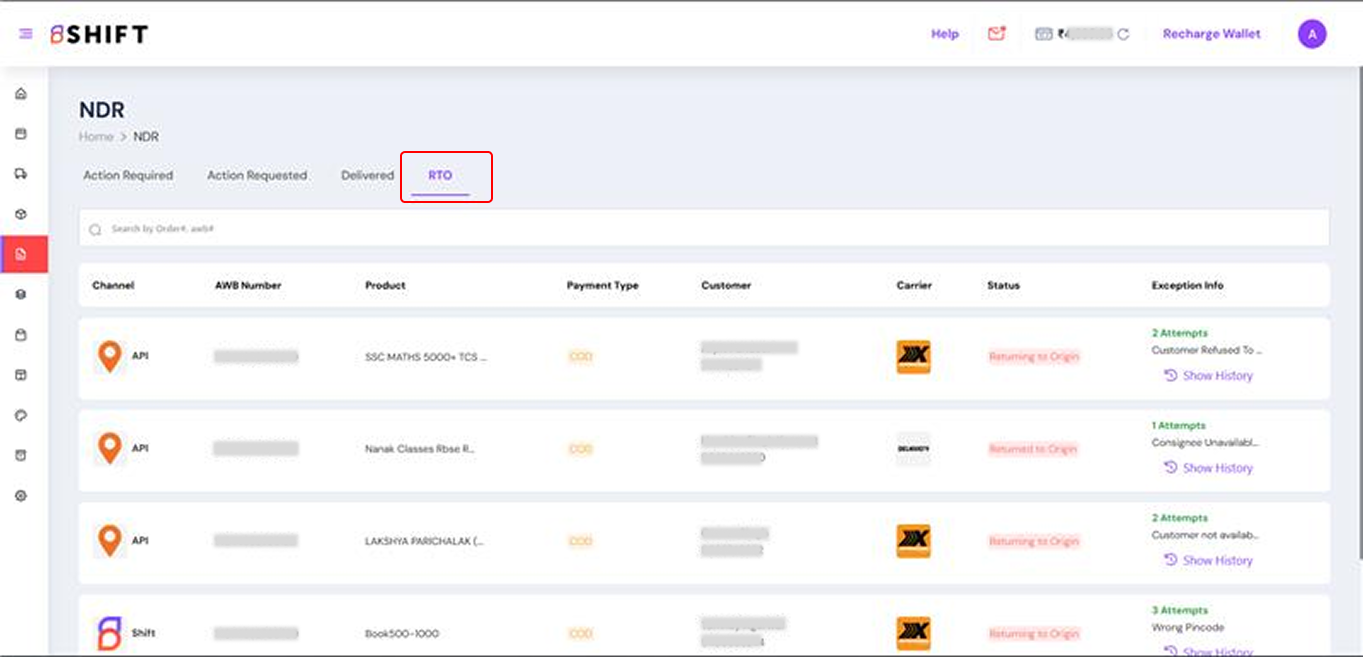
Task: Switch to the Action Required tab
Action: click(x=128, y=175)
